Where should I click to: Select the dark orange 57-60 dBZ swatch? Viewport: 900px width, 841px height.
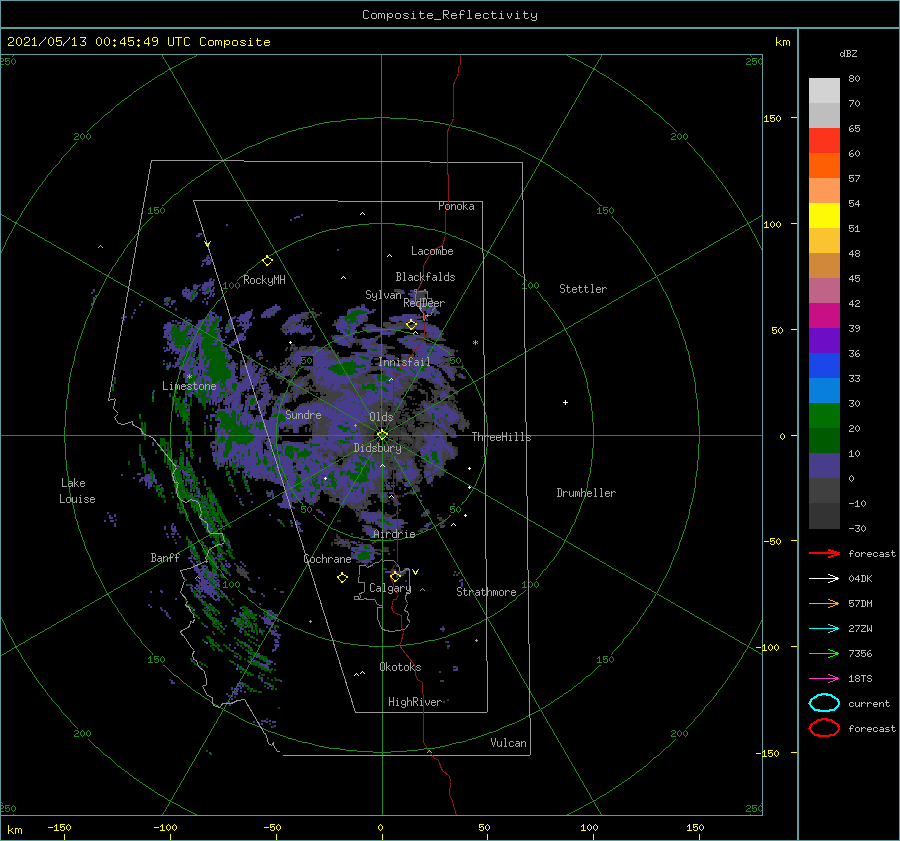[824, 166]
